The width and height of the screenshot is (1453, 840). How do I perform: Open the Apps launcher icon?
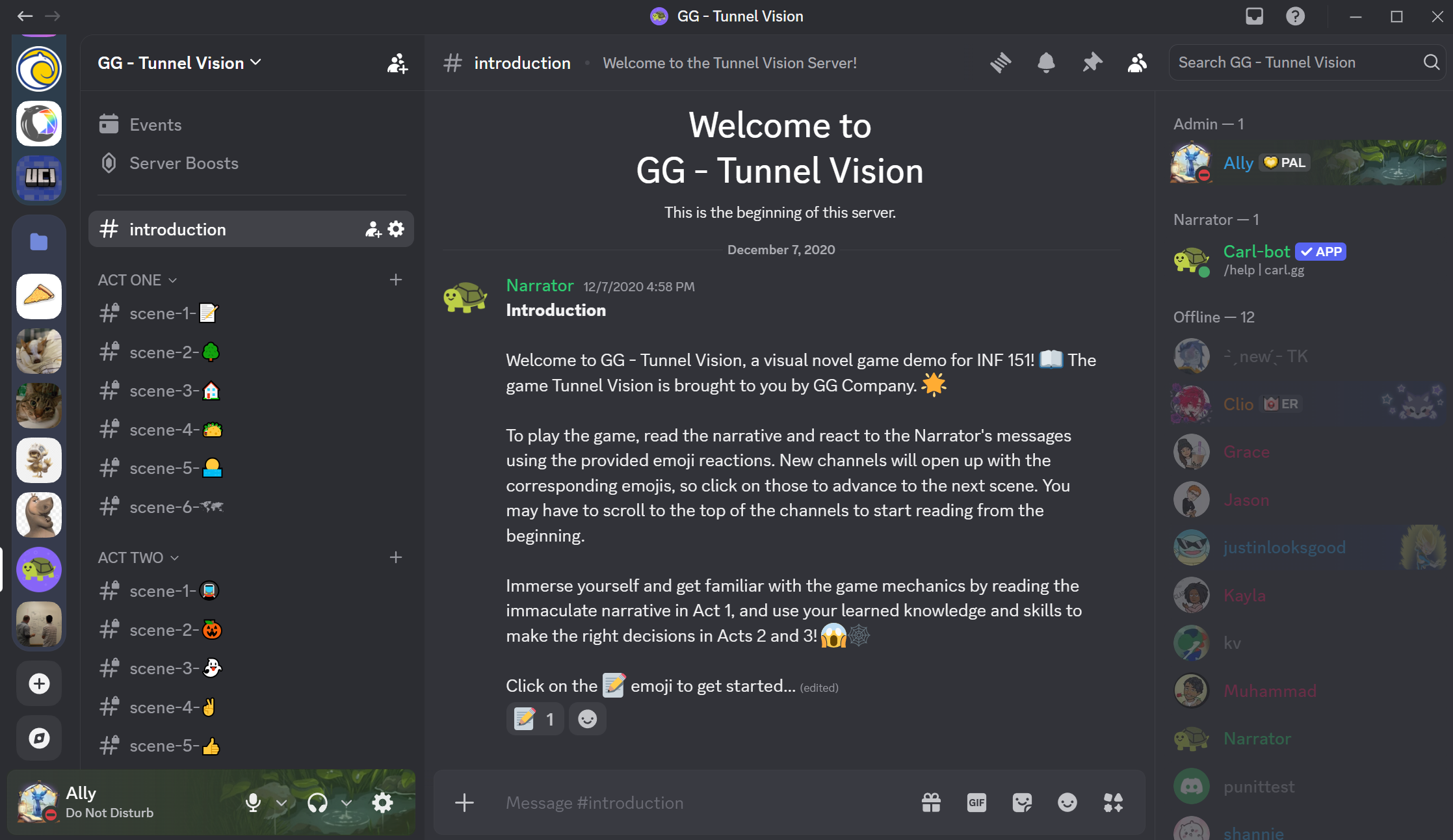click(1113, 803)
